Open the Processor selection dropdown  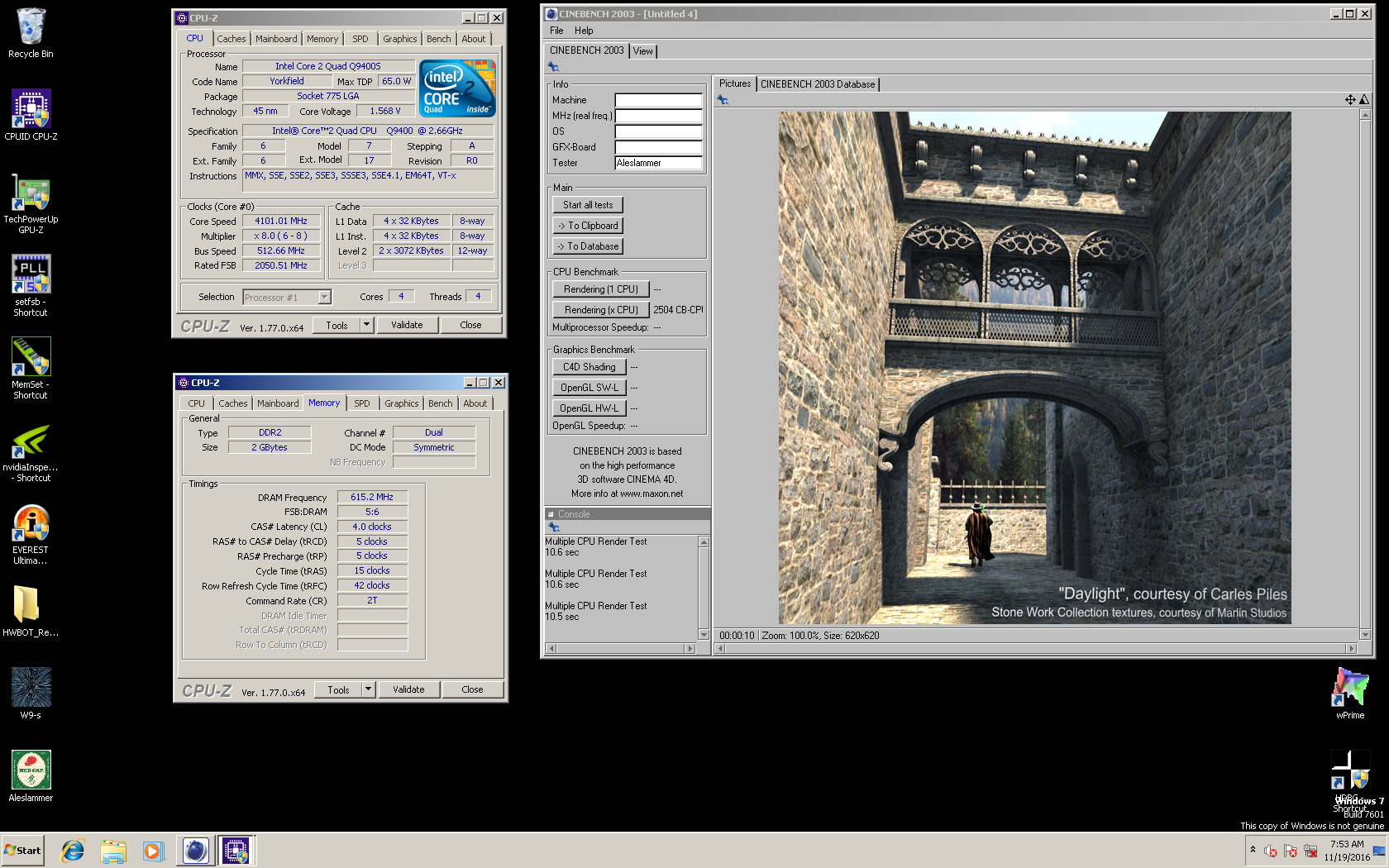pos(287,298)
